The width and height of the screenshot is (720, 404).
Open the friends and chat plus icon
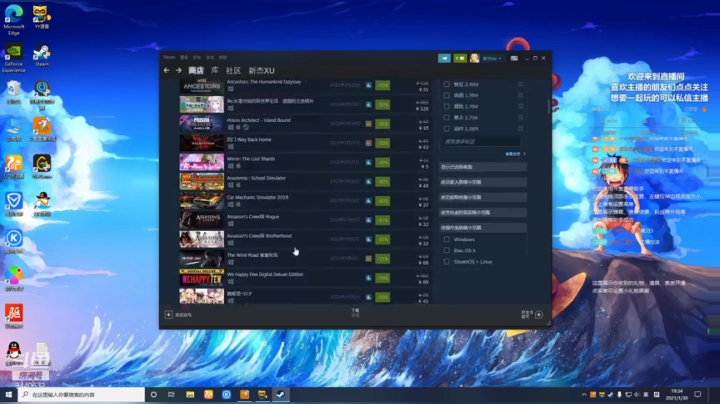tap(539, 314)
